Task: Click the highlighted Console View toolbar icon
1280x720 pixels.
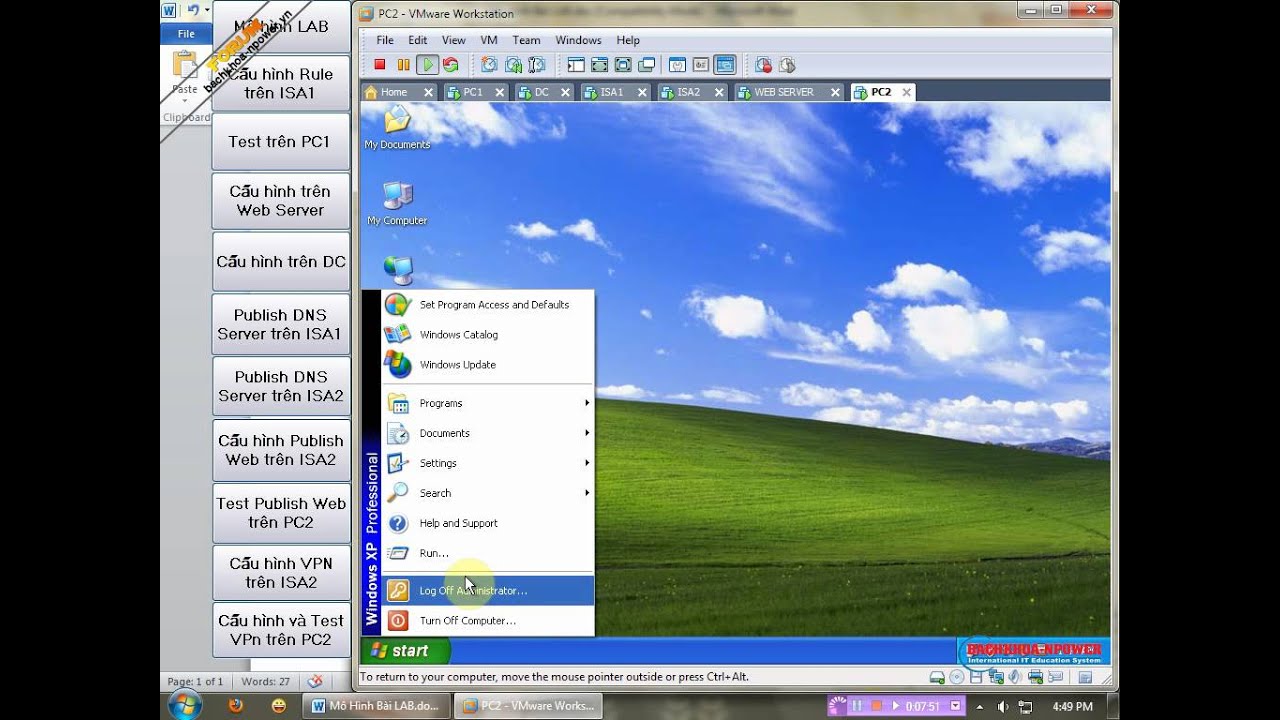Action: pos(725,65)
